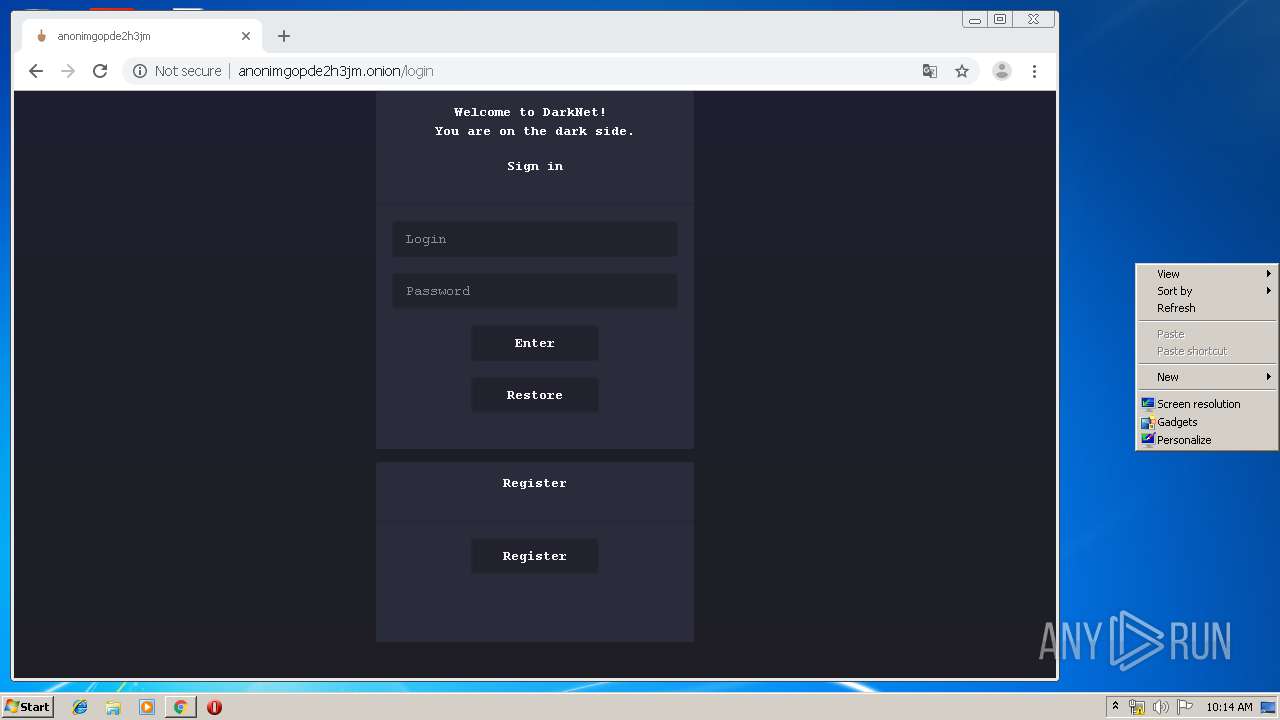Open the Not secure site info icon

(140, 71)
